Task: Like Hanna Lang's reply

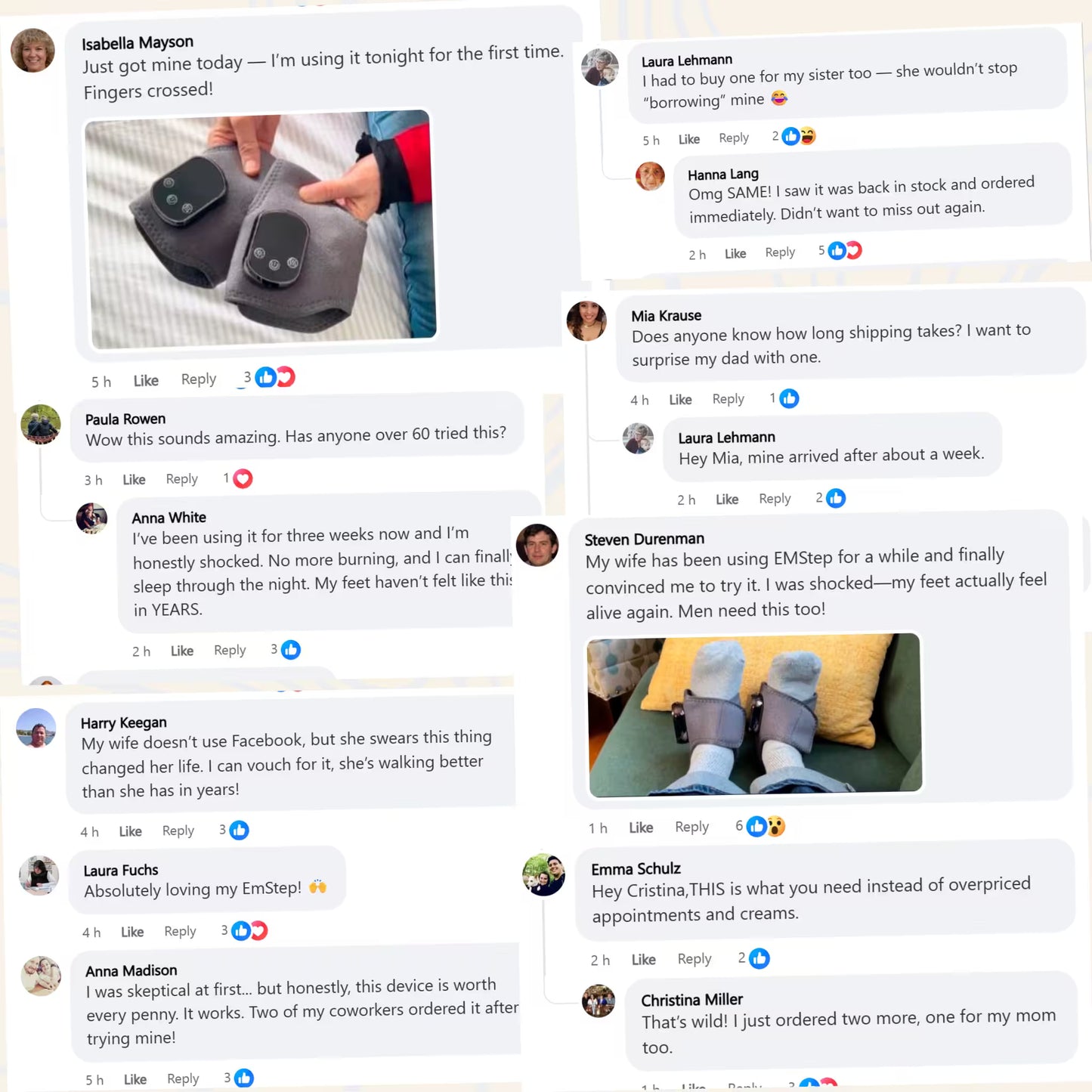Action: tap(735, 254)
